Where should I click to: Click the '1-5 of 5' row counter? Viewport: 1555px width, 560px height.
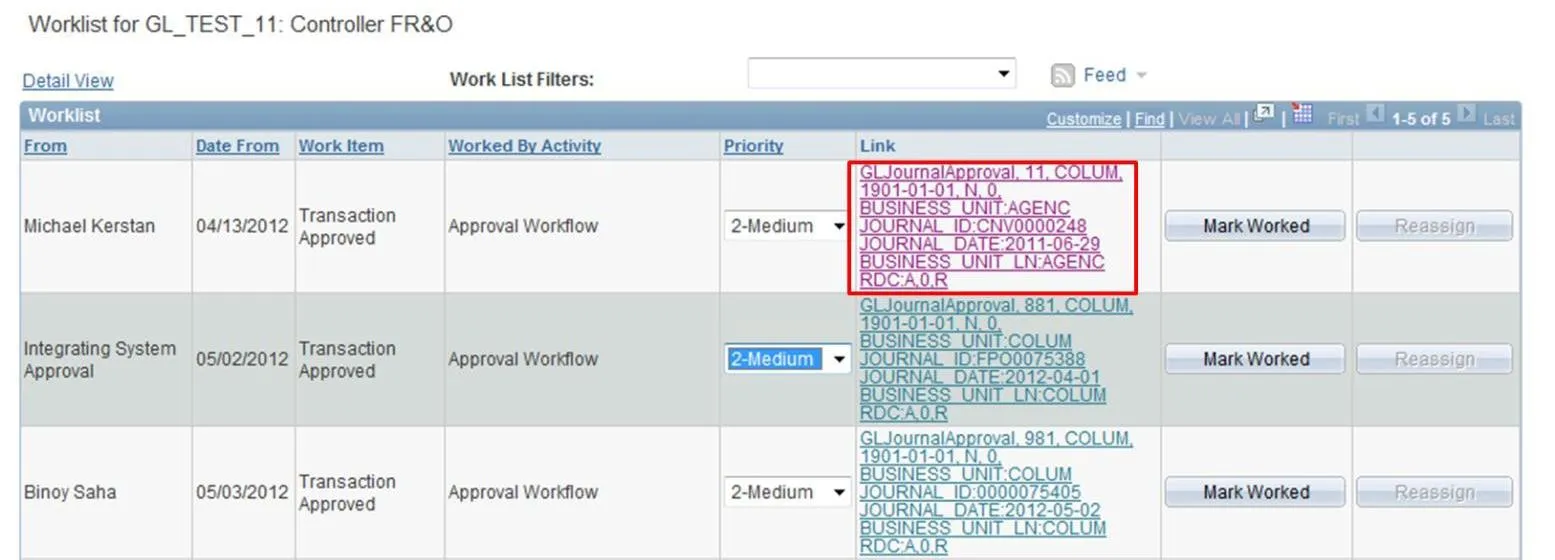pos(1421,119)
